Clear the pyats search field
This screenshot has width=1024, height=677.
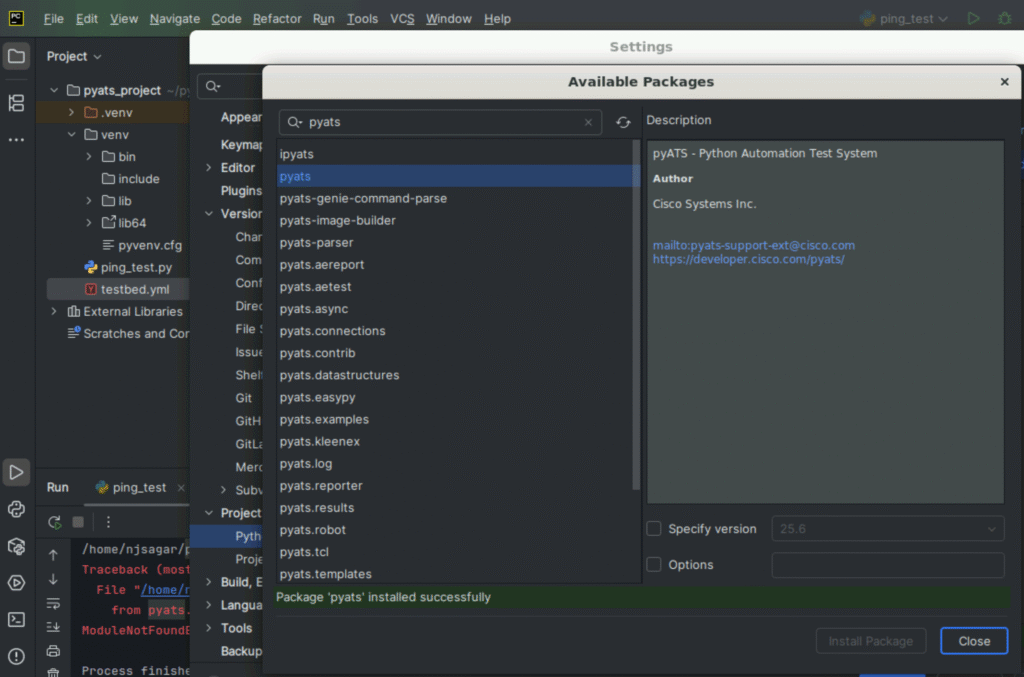588,122
